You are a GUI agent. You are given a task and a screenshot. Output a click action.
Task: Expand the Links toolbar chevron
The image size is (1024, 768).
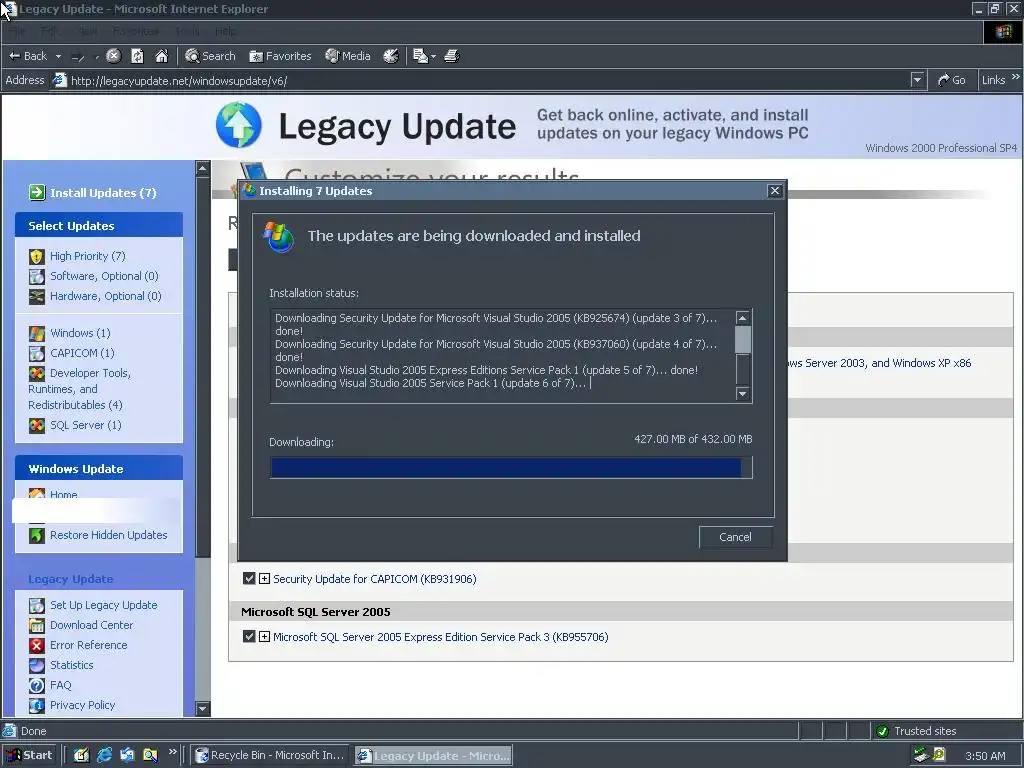tap(1016, 77)
